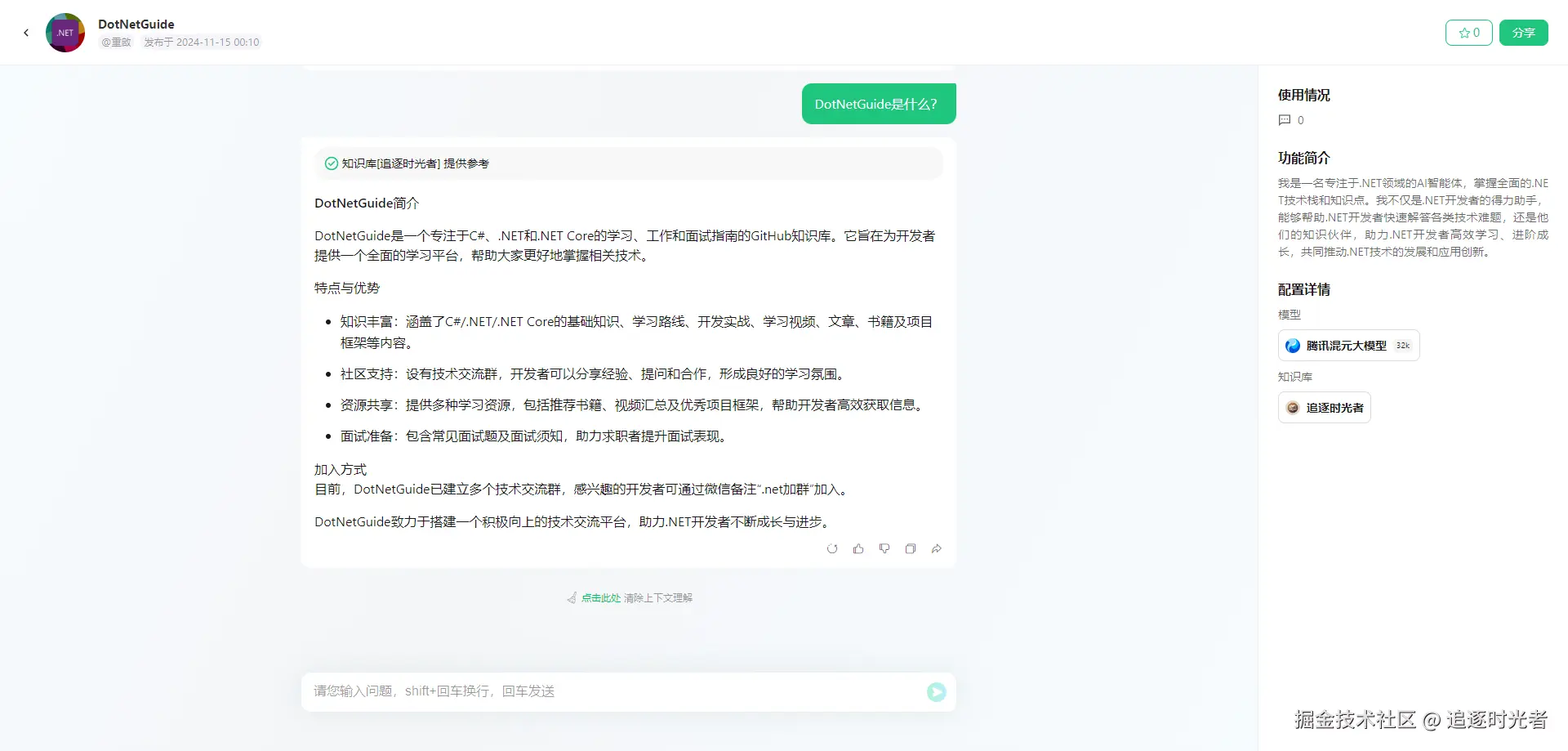The height and width of the screenshot is (751, 1568).
Task: Open the 追逐时光者 knowledge base chip
Action: coord(1324,408)
